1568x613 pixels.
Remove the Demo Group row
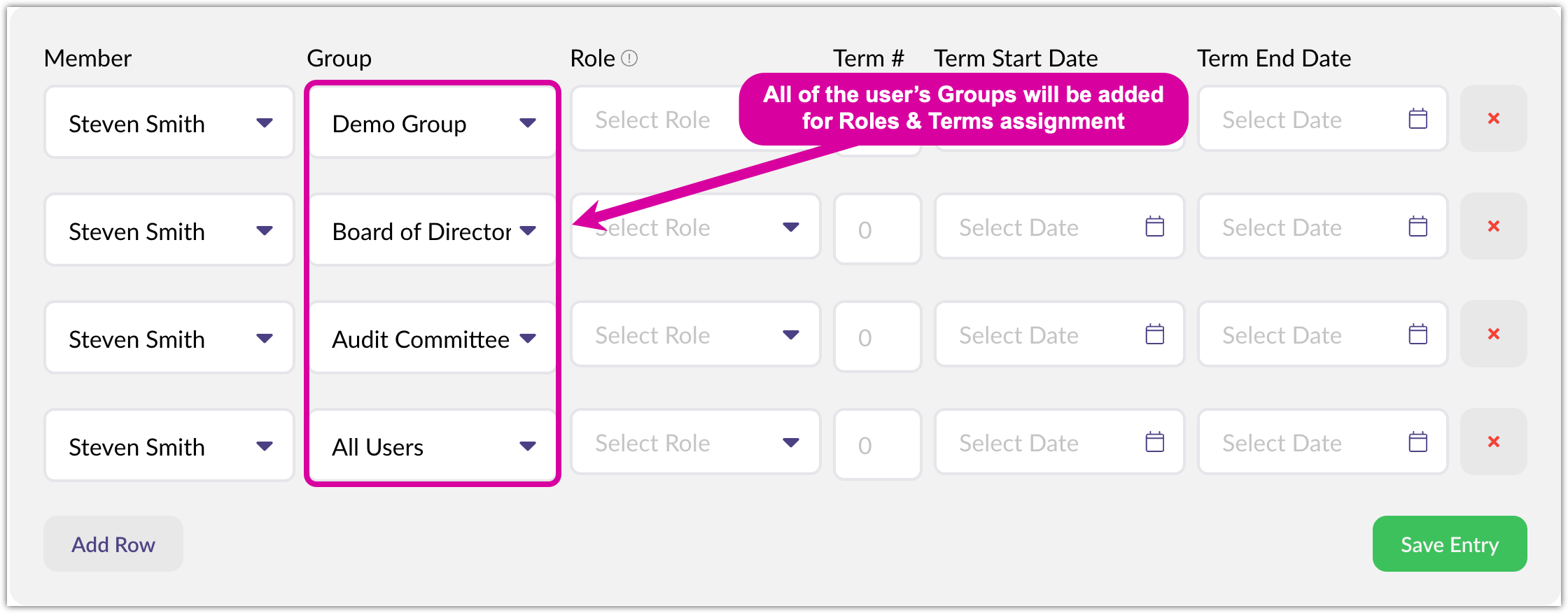coord(1493,119)
